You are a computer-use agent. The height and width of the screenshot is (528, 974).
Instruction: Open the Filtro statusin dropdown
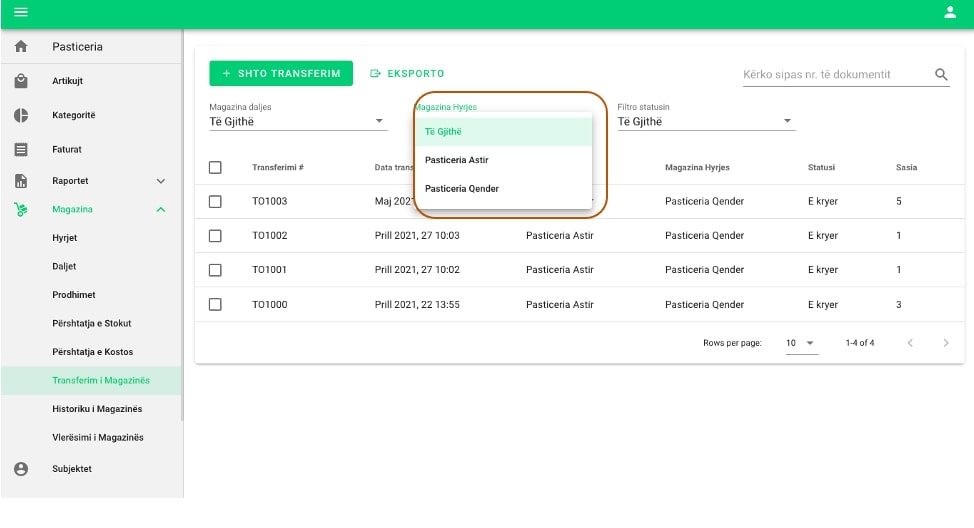pos(705,121)
